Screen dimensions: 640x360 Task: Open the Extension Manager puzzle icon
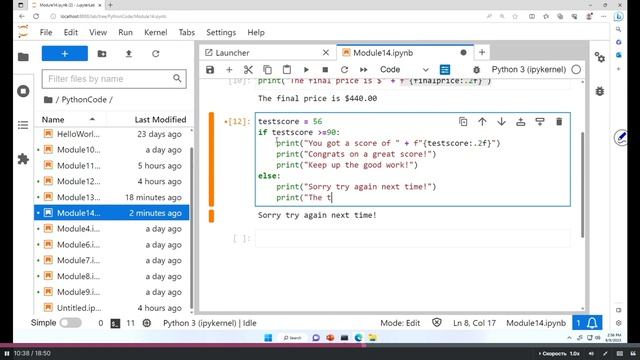[x=23, y=159]
